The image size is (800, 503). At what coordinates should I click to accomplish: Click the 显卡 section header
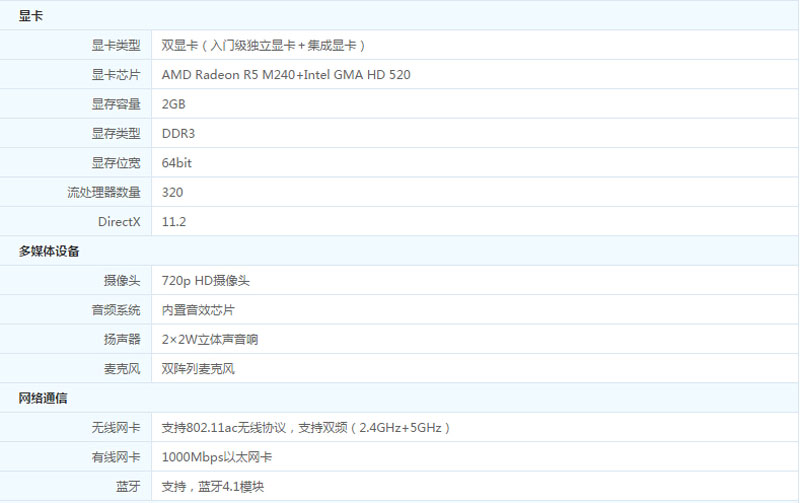[31, 16]
